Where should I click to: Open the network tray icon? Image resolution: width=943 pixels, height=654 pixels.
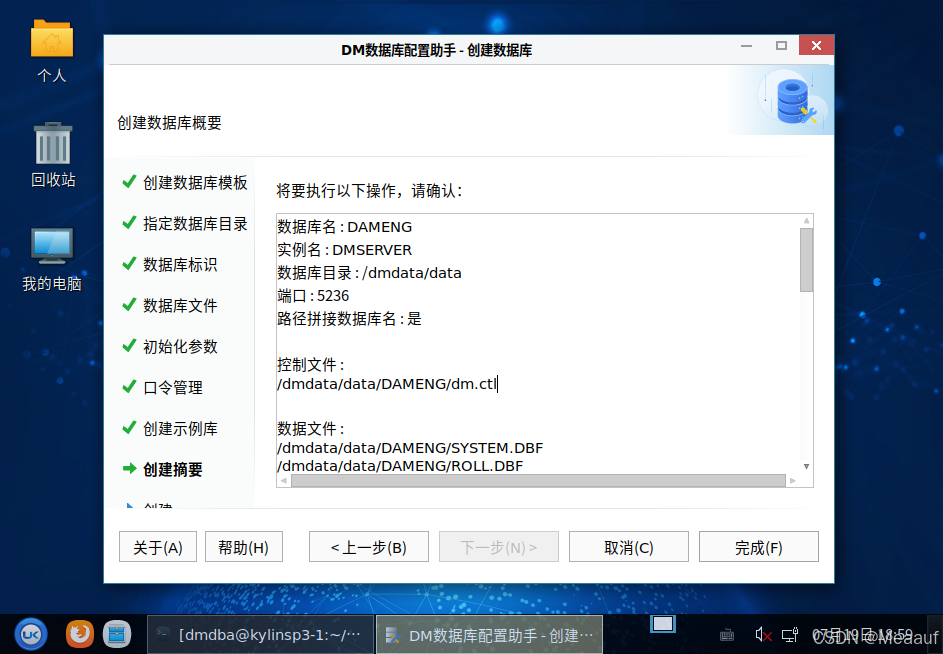coord(790,634)
